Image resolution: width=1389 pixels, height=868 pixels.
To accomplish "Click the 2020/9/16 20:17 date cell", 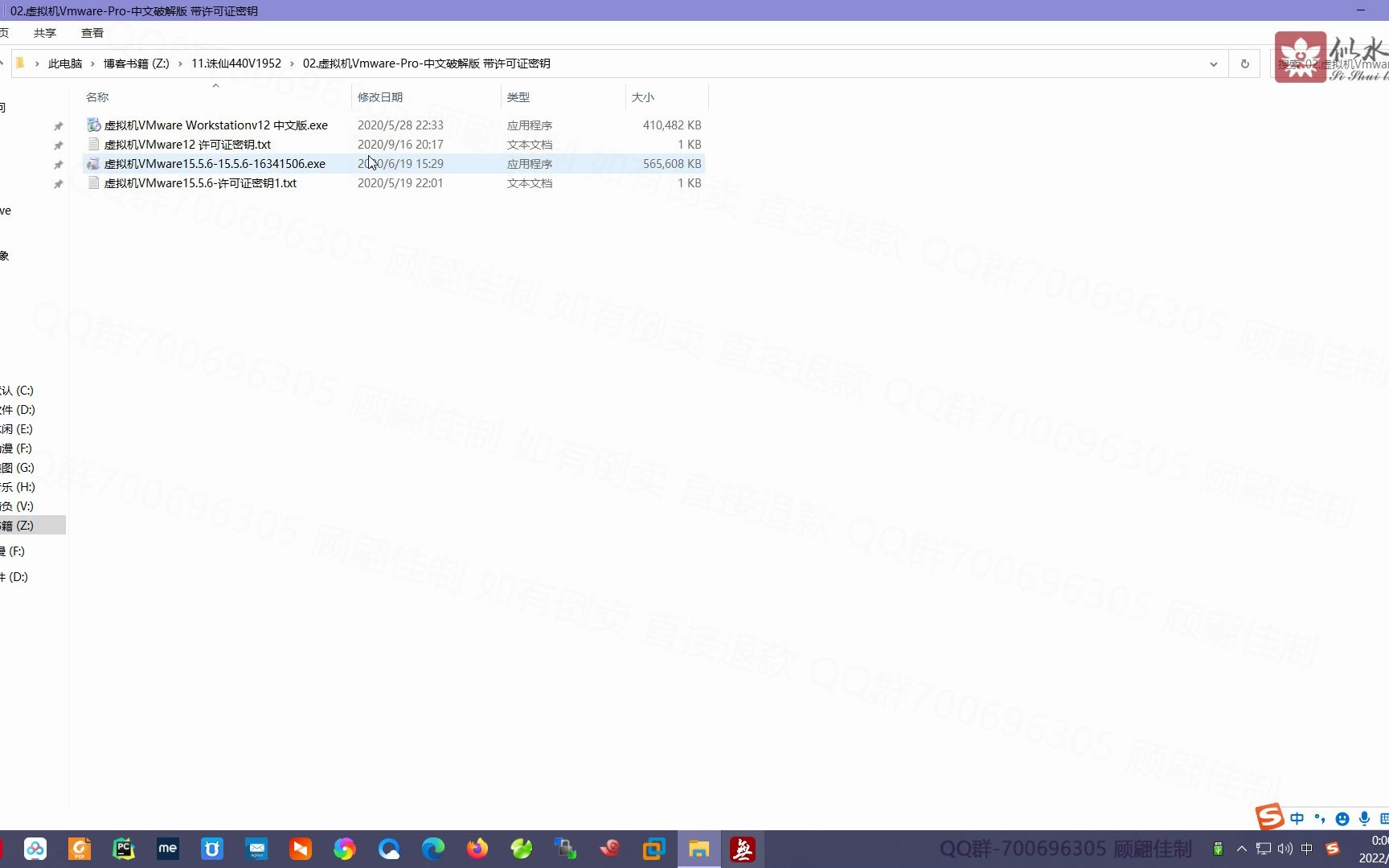I will [x=400, y=145].
